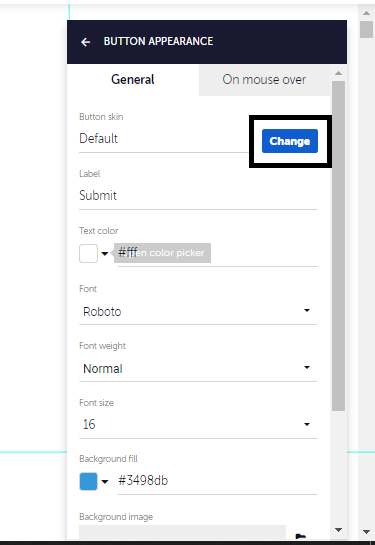Click the panel scrollbar down arrow
This screenshot has width=375, height=545.
tap(338, 530)
